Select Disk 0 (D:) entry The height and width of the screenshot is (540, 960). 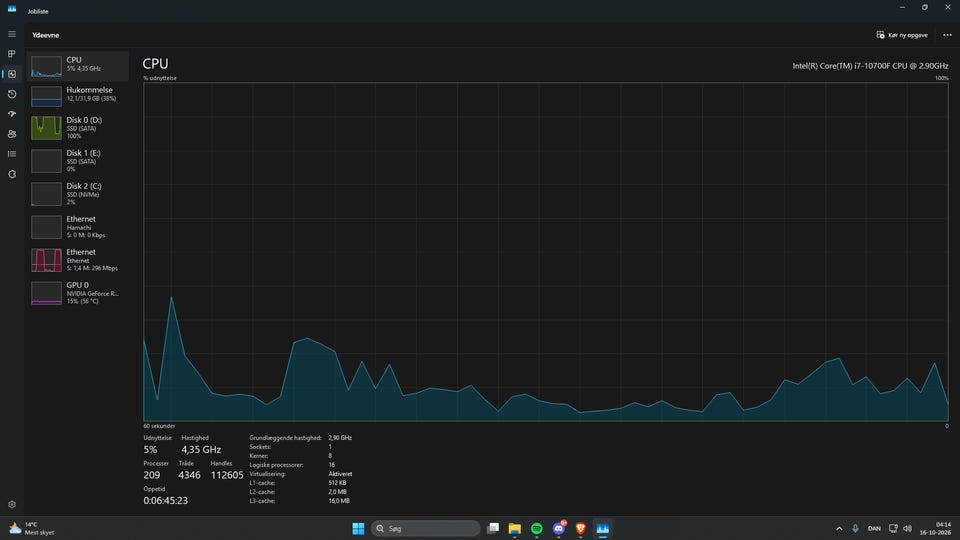click(78, 127)
